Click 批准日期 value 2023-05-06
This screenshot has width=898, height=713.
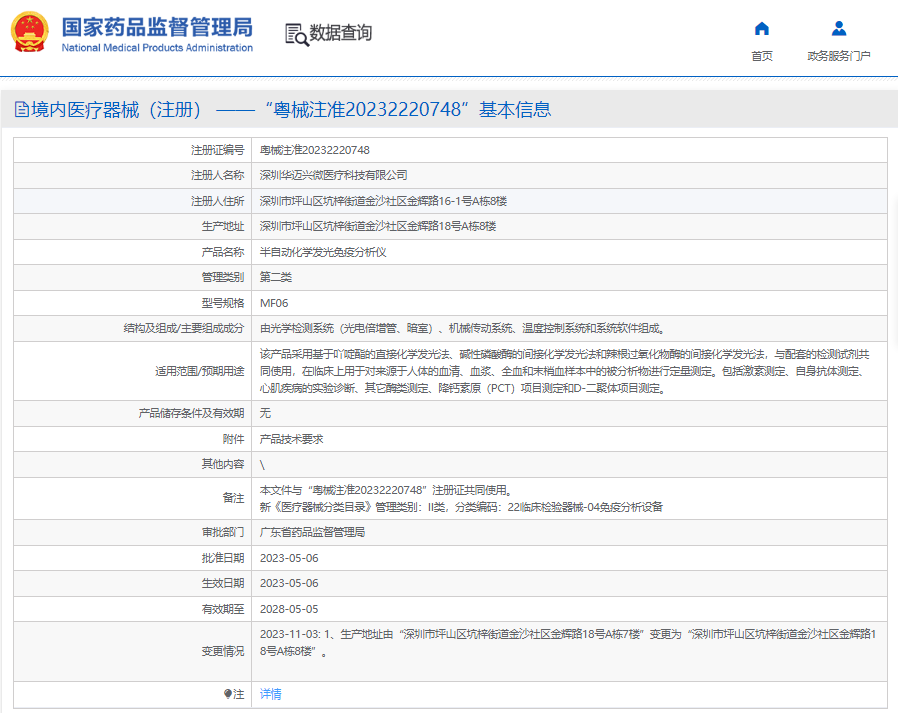[289, 558]
